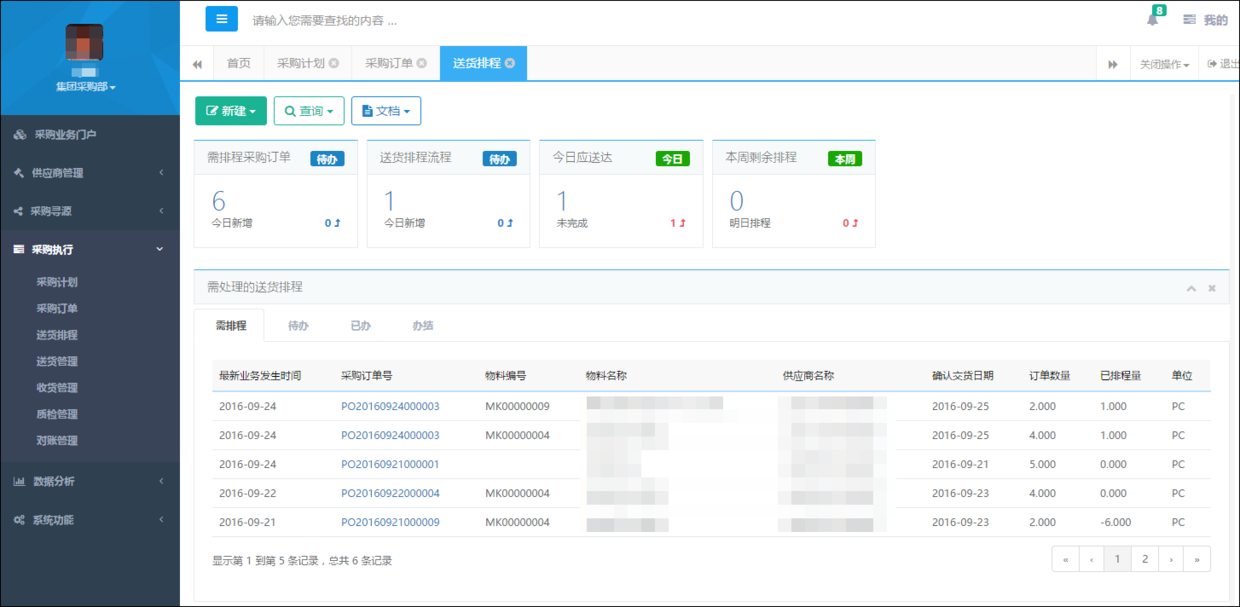
Task: Open the 文档 dropdown button
Action: pyautogui.click(x=386, y=111)
